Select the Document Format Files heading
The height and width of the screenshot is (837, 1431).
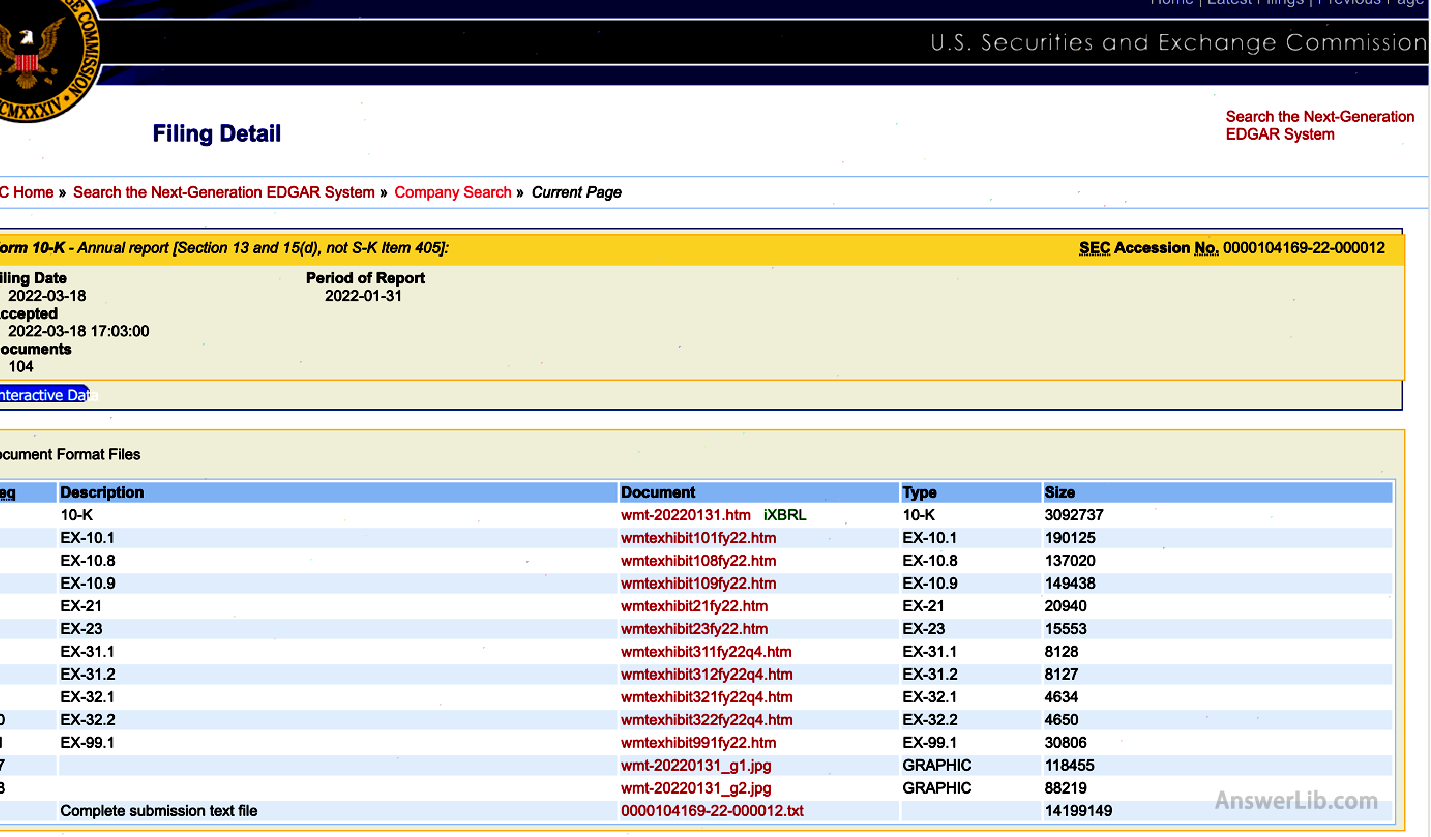pos(70,454)
